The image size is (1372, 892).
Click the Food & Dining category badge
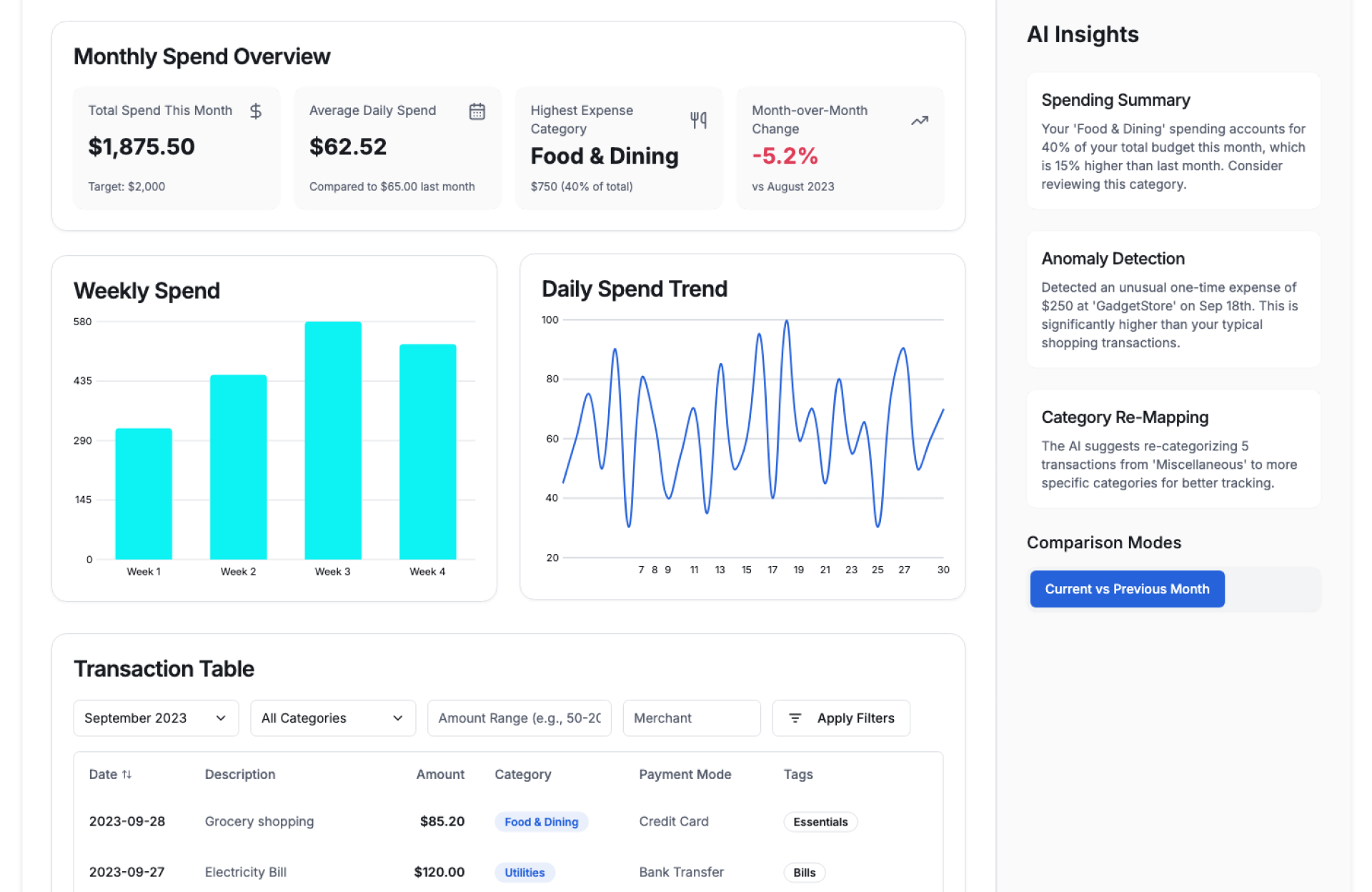(x=541, y=822)
